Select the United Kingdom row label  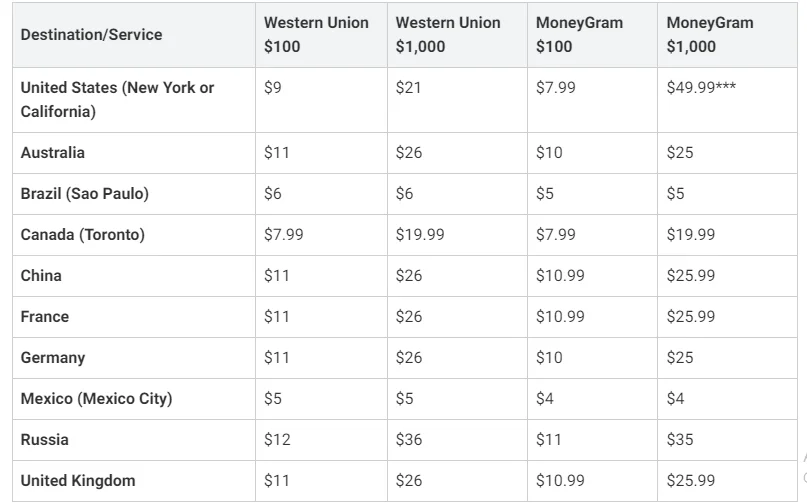pos(78,481)
